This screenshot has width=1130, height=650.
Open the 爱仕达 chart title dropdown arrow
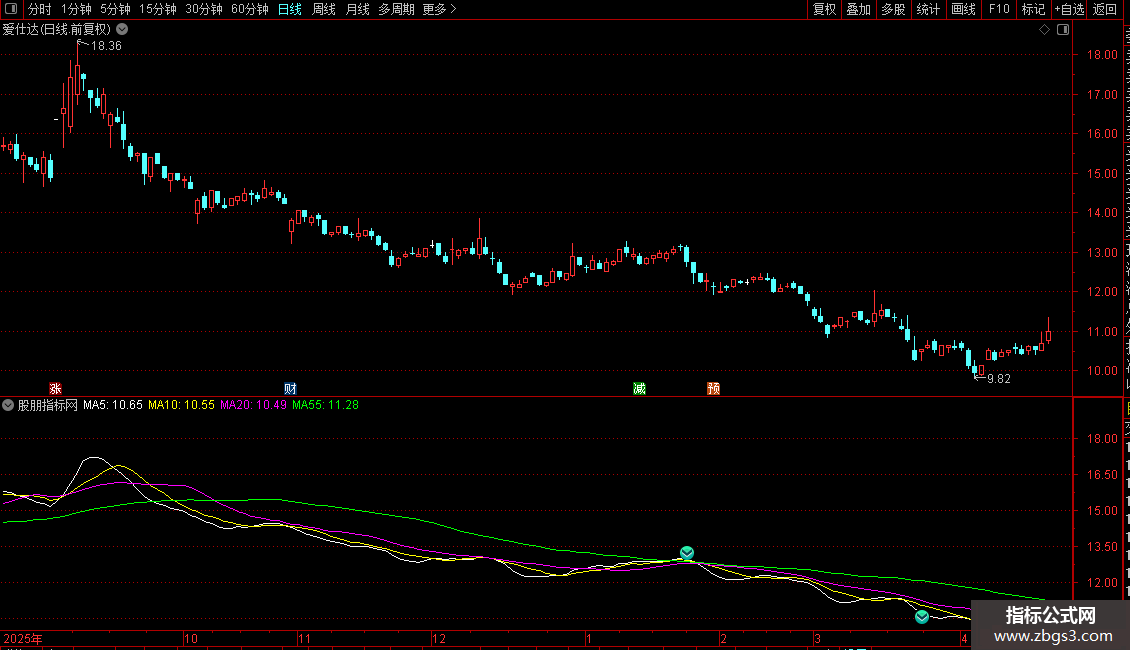click(122, 30)
